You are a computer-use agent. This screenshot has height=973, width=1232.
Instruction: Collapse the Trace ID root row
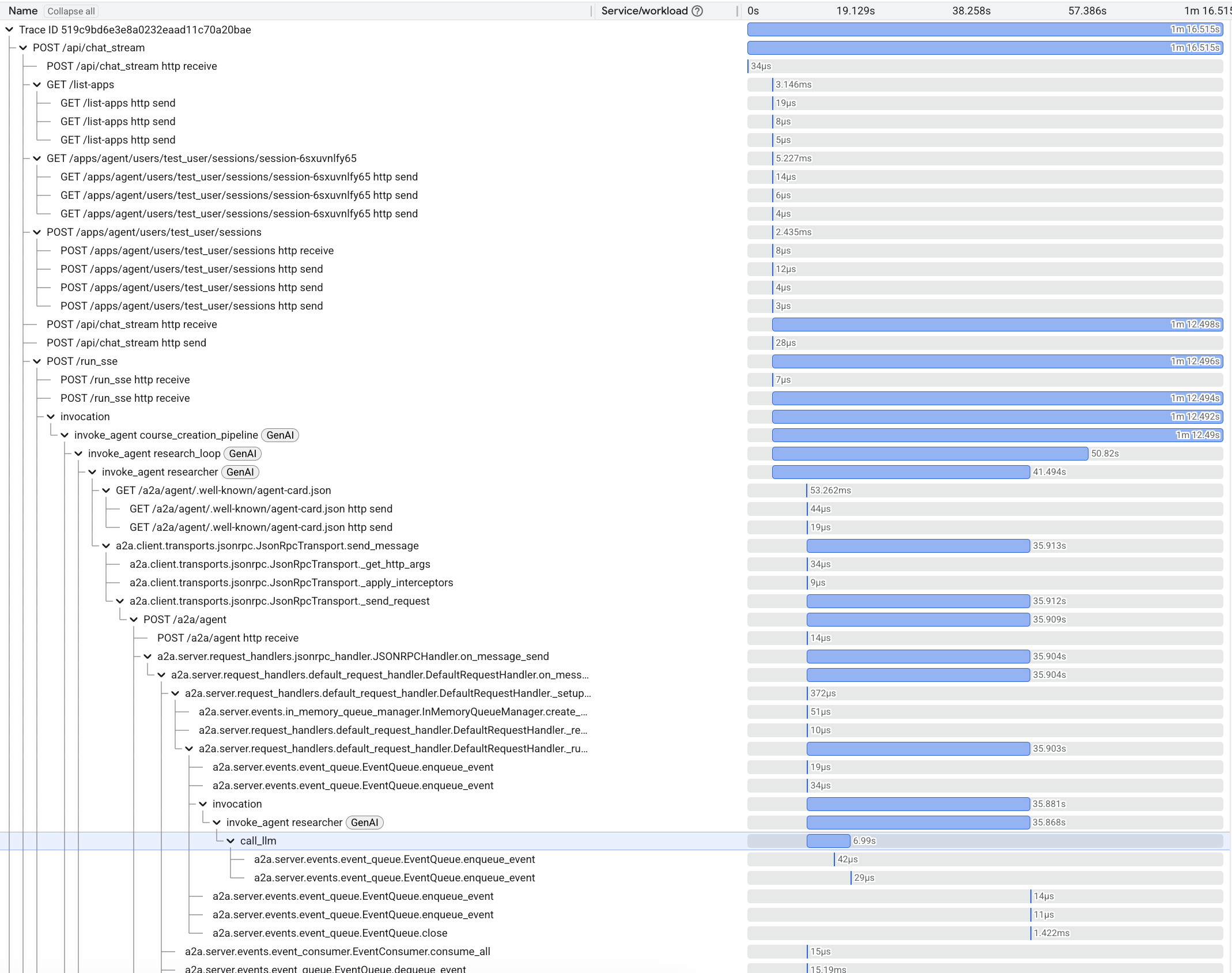[9, 29]
